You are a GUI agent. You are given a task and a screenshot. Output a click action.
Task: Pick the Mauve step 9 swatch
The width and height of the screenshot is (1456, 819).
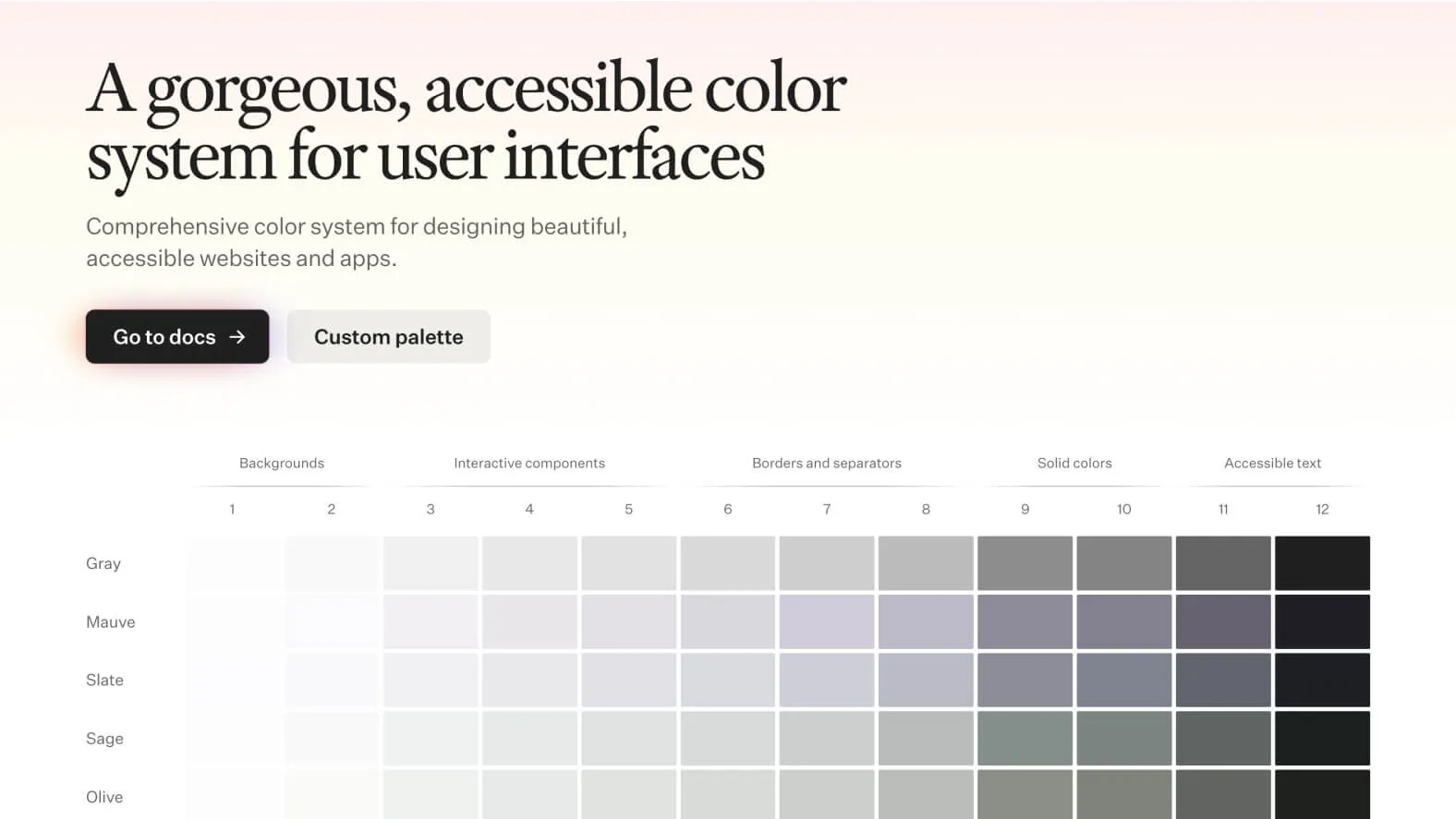1025,621
